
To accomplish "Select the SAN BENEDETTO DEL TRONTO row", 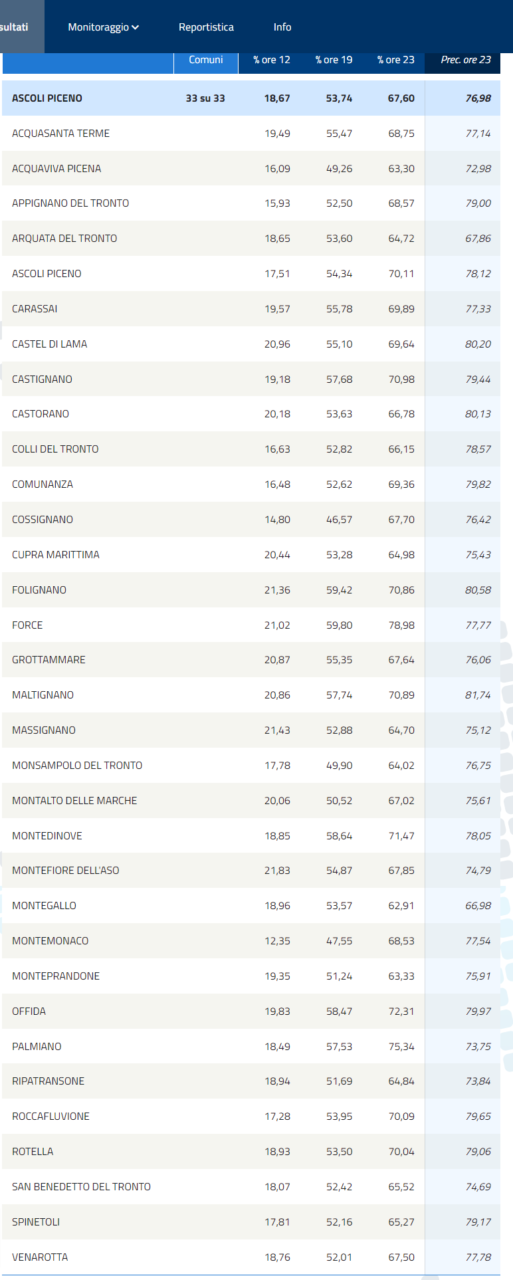I will coord(251,1186).
